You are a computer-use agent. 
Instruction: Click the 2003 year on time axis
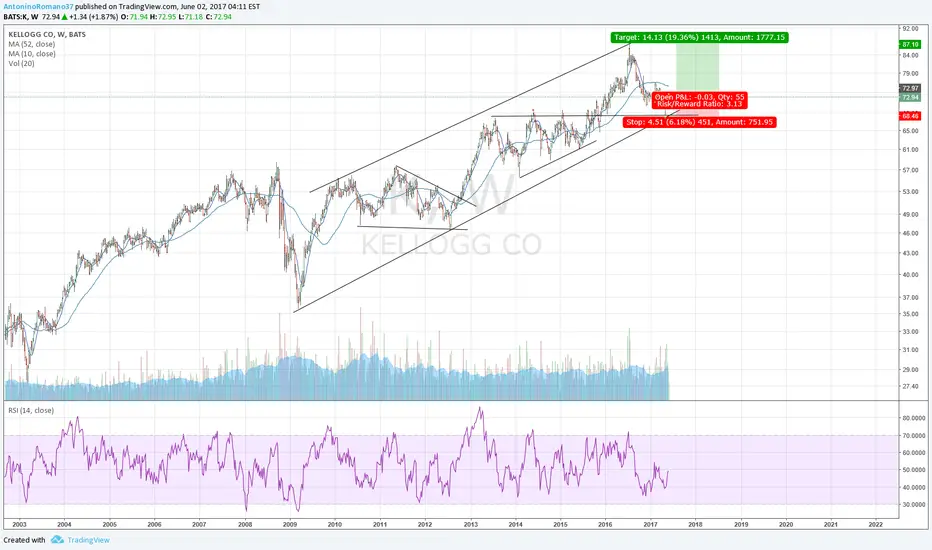(x=19, y=524)
